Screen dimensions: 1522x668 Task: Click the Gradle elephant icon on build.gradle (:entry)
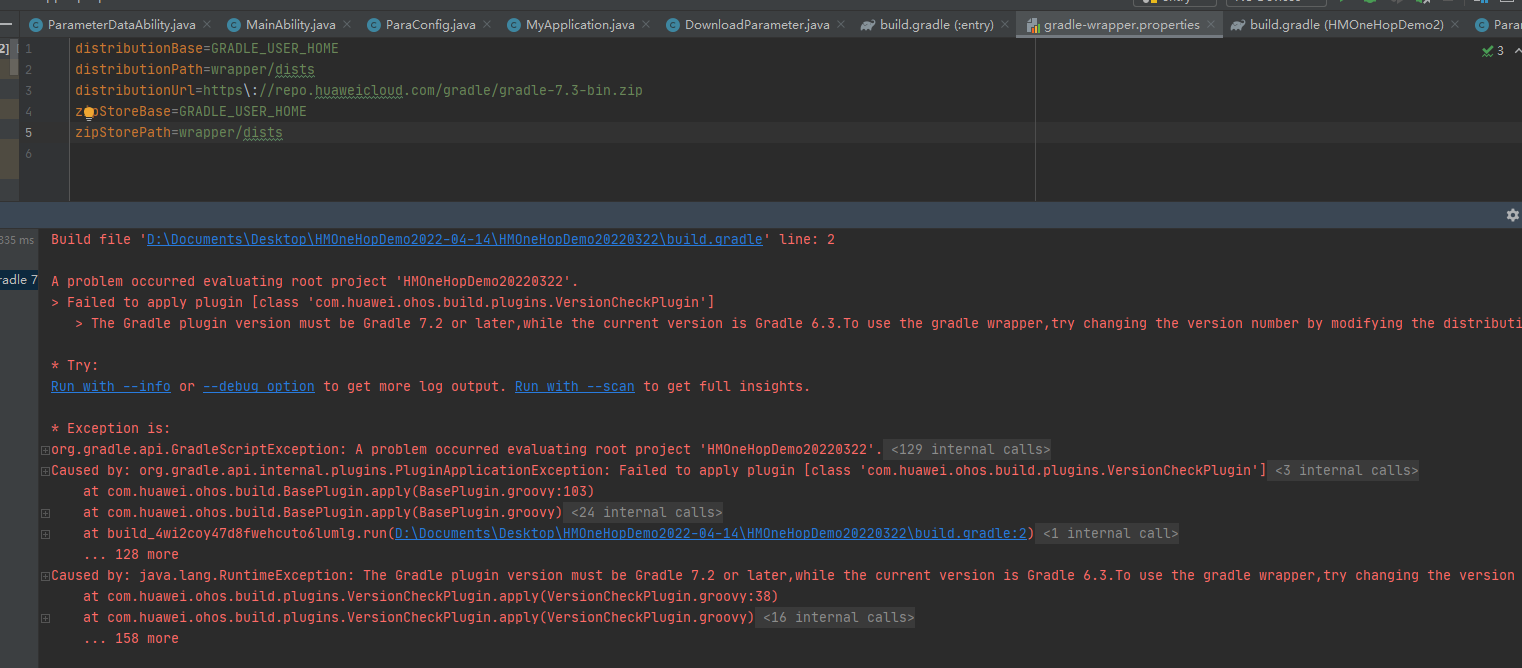pos(868,25)
